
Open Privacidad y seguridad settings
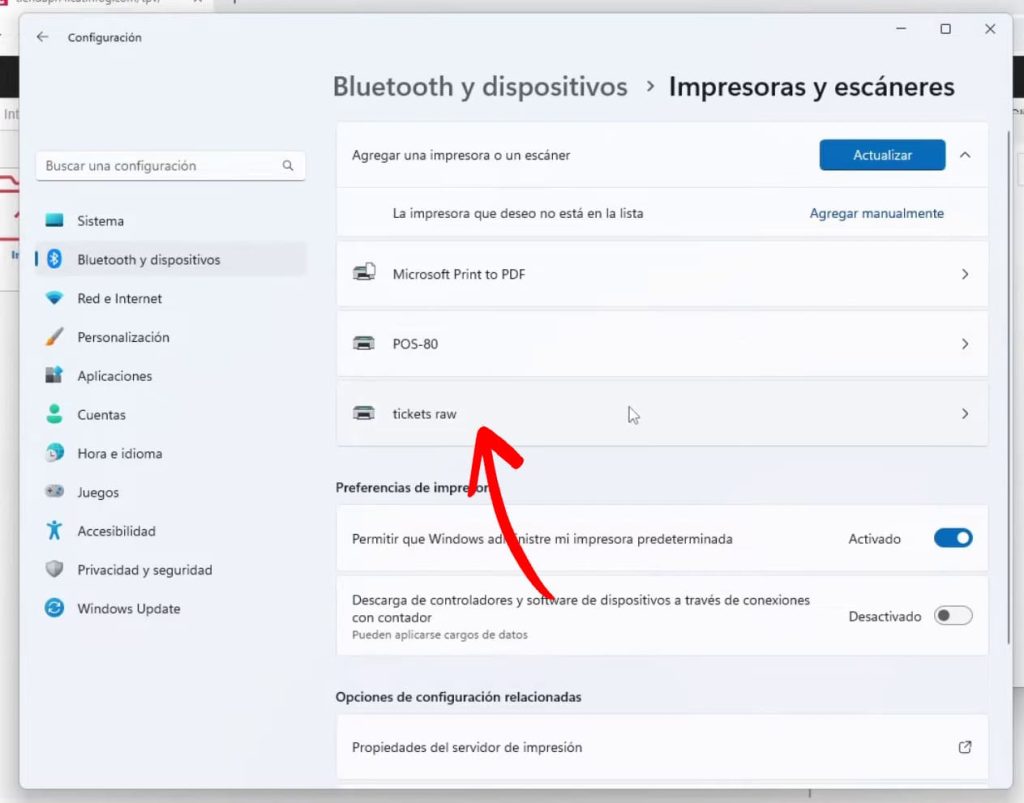[x=144, y=570]
